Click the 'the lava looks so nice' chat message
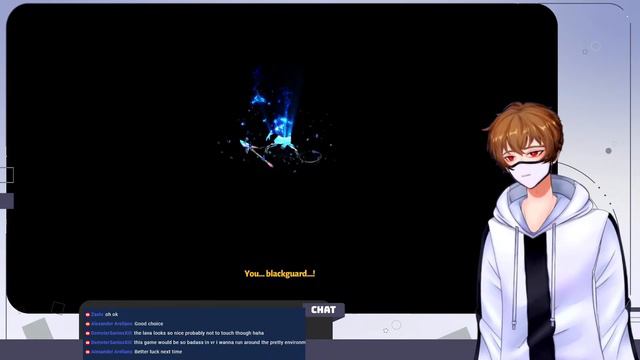The height and width of the screenshot is (360, 640). [199, 333]
